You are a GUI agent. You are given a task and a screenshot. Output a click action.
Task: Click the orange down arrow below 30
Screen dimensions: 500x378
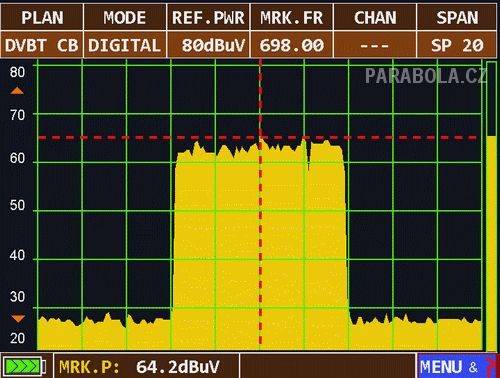tap(18, 319)
